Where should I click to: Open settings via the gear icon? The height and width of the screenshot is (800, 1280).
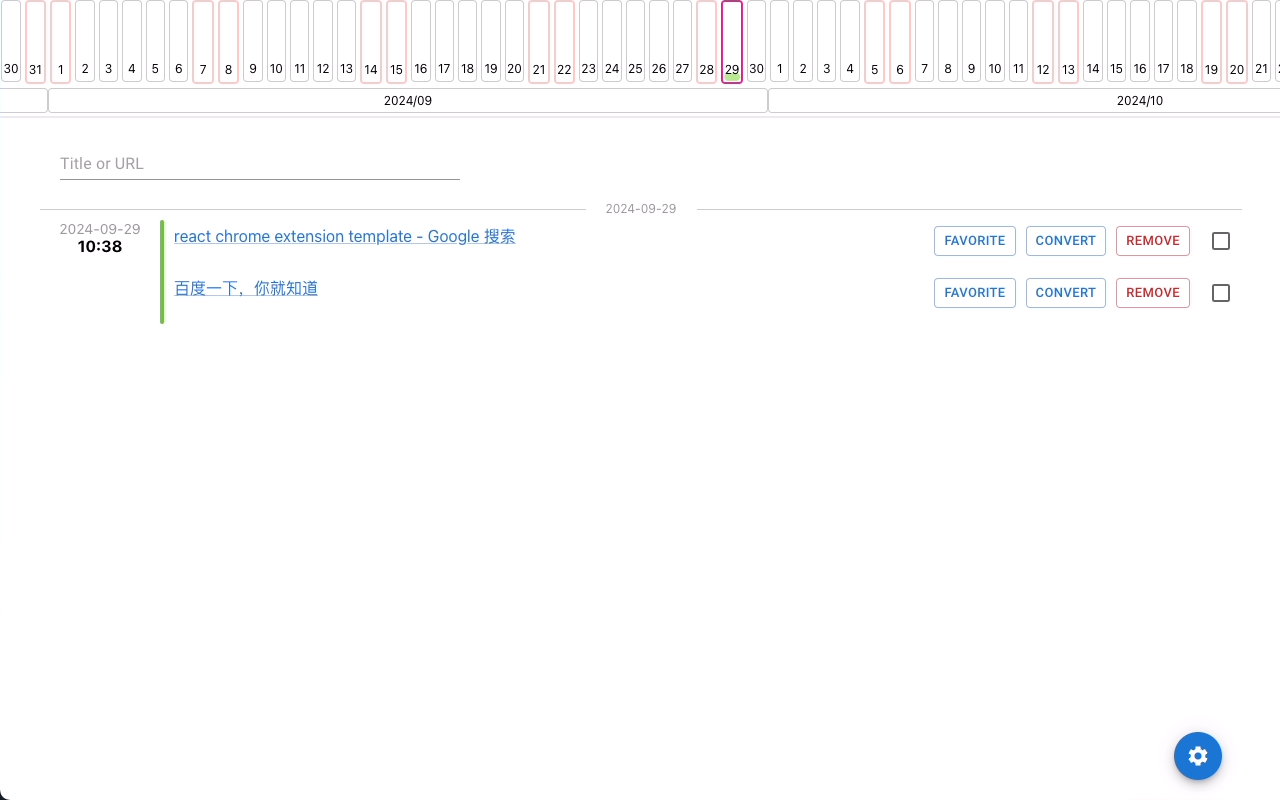(1198, 756)
